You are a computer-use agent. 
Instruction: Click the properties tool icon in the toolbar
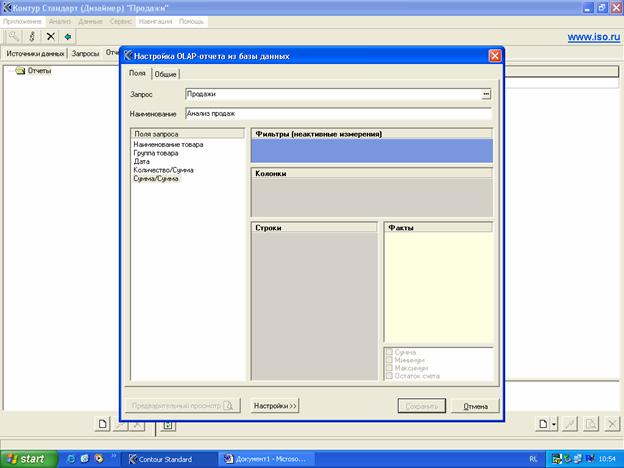tap(32, 36)
